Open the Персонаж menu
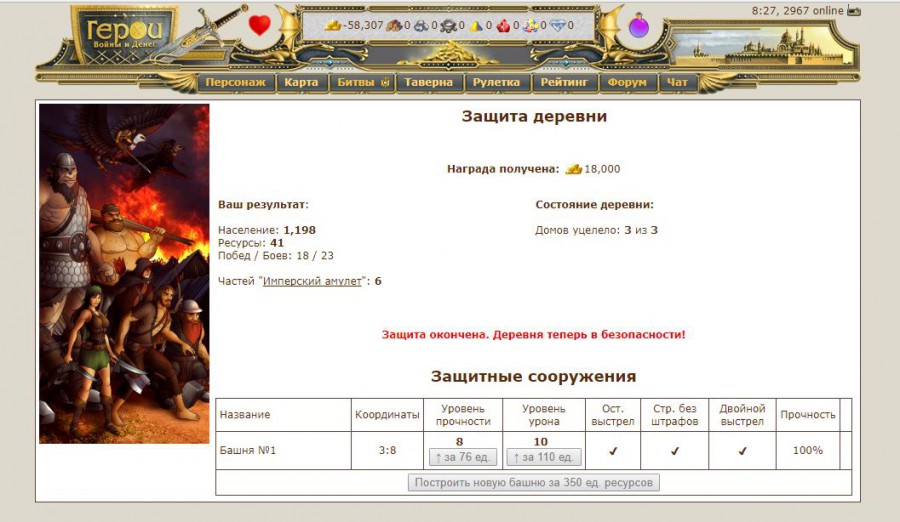This screenshot has width=900, height=522. point(236,82)
